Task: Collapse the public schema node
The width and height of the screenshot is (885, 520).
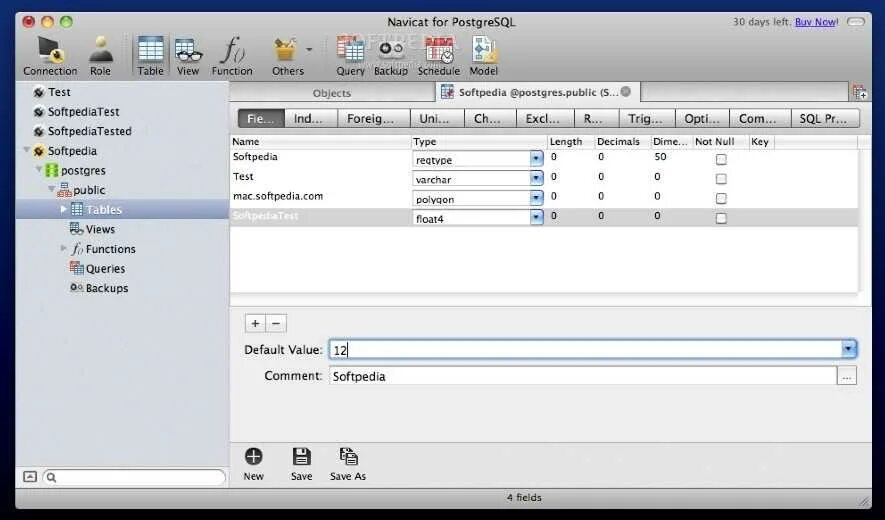Action: 51,189
